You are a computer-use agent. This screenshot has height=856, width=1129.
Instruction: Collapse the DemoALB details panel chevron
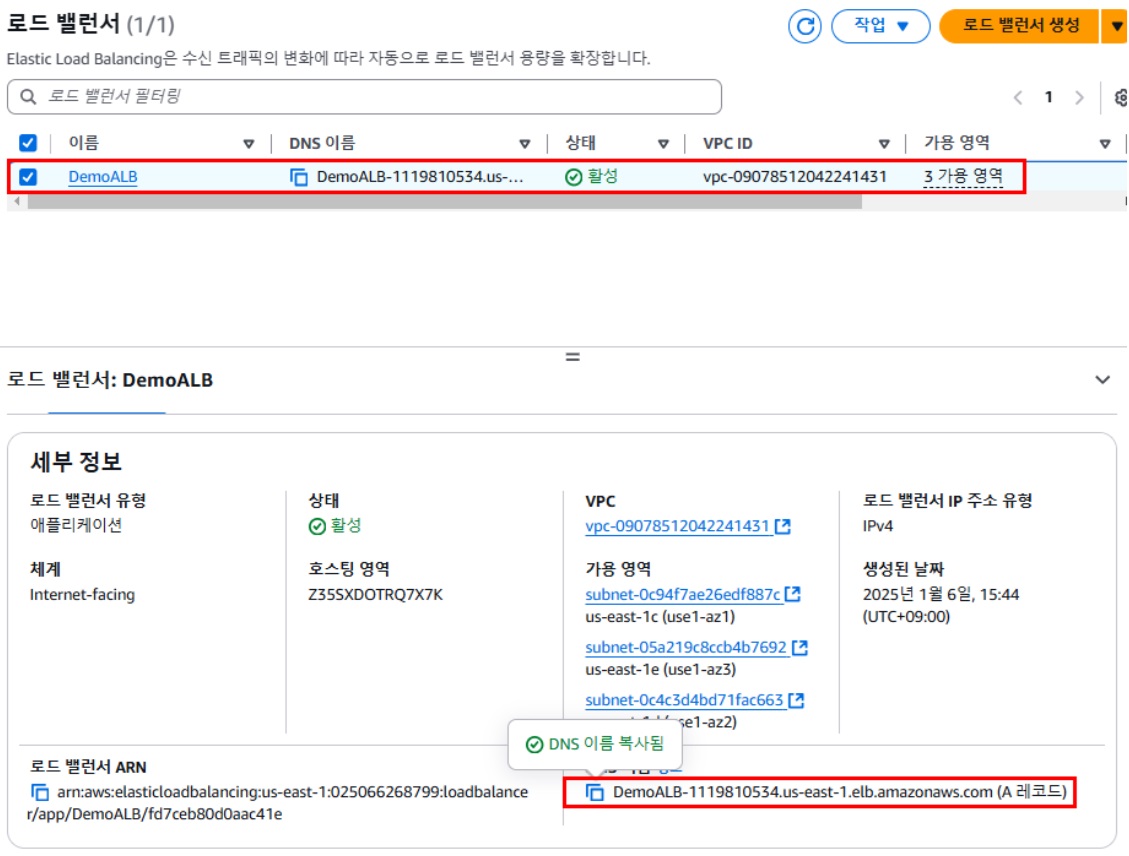pos(1102,379)
